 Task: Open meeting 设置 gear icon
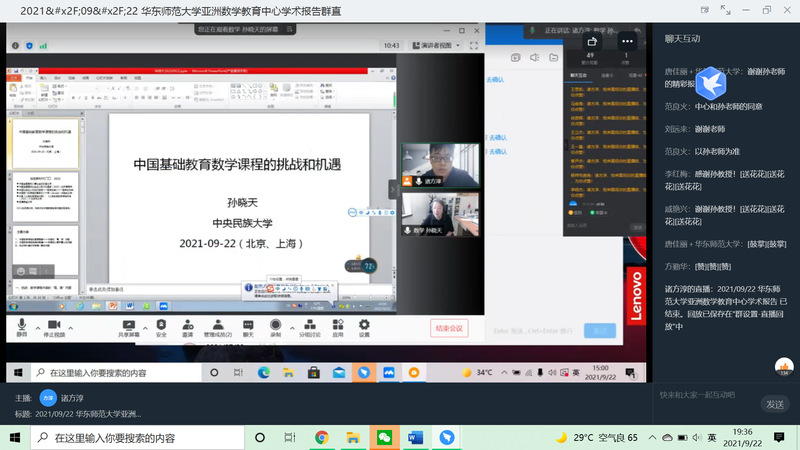tap(364, 328)
